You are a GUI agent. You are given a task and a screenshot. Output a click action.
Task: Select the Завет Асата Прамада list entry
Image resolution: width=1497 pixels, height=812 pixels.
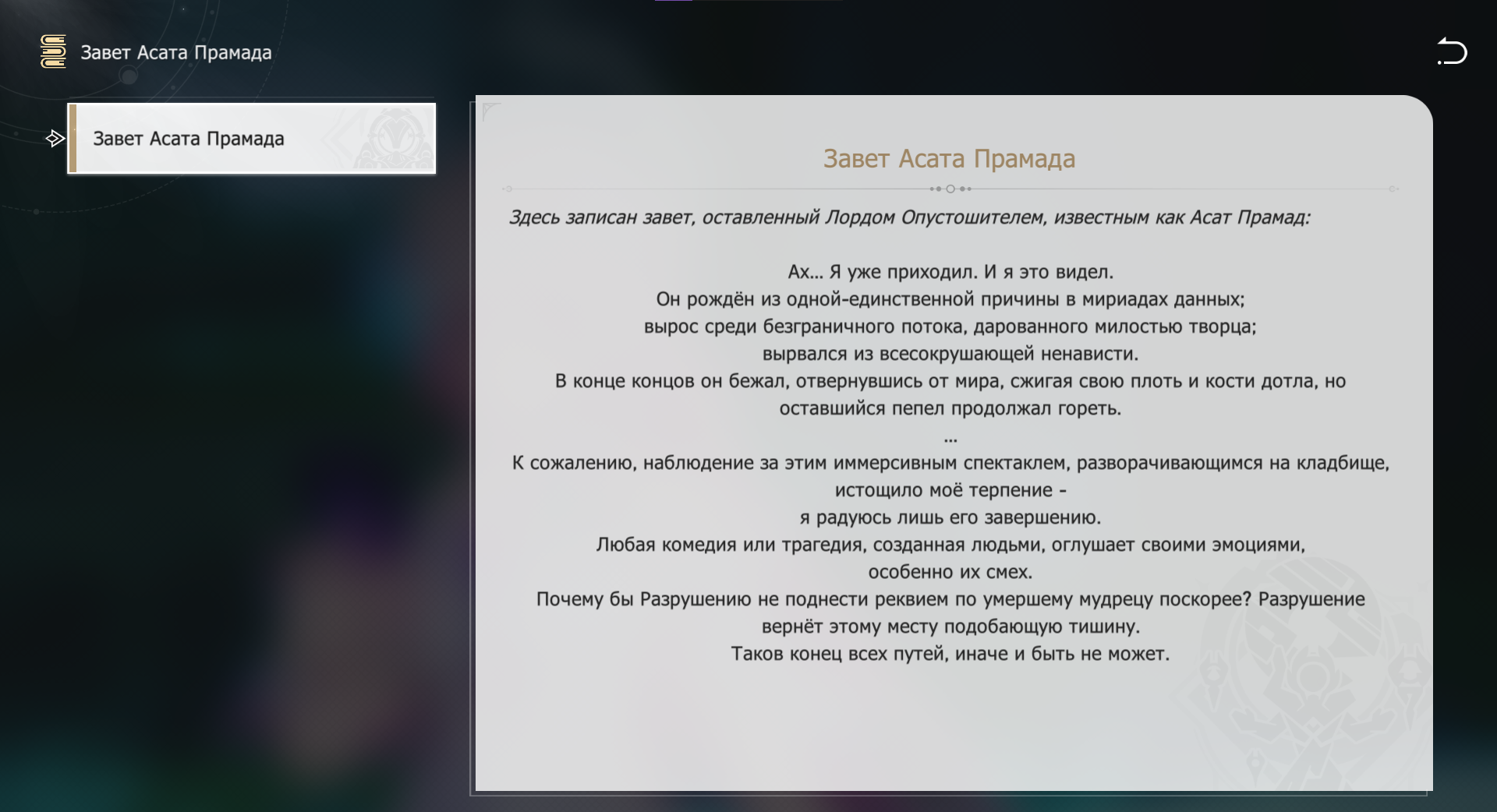[x=252, y=139]
